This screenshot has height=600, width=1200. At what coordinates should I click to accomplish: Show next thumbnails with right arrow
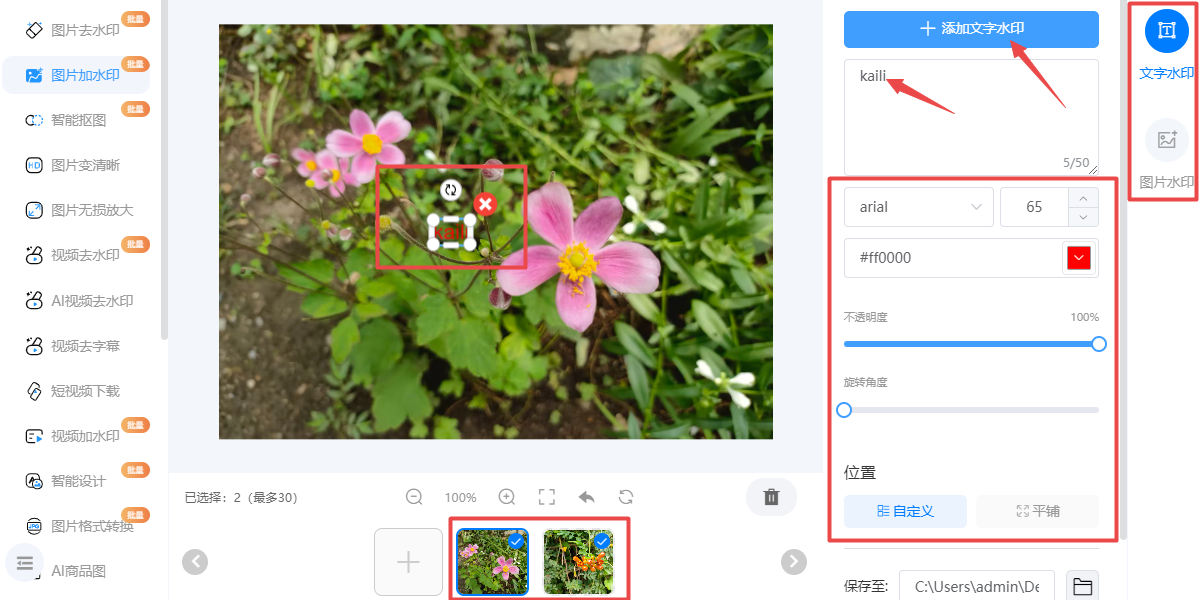click(x=794, y=562)
